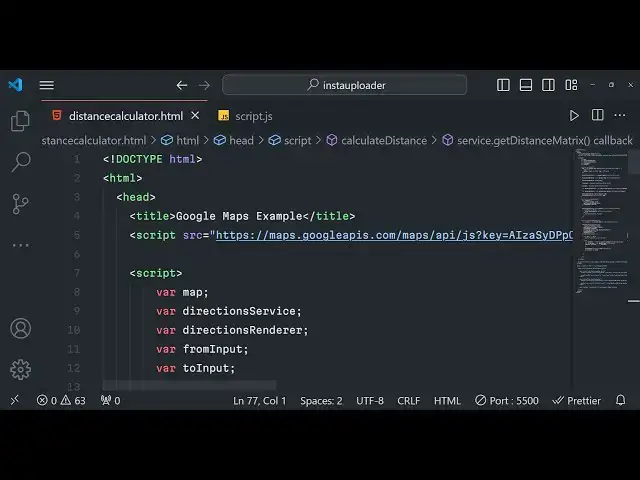Select the head breadcrumb item

click(x=233, y=140)
